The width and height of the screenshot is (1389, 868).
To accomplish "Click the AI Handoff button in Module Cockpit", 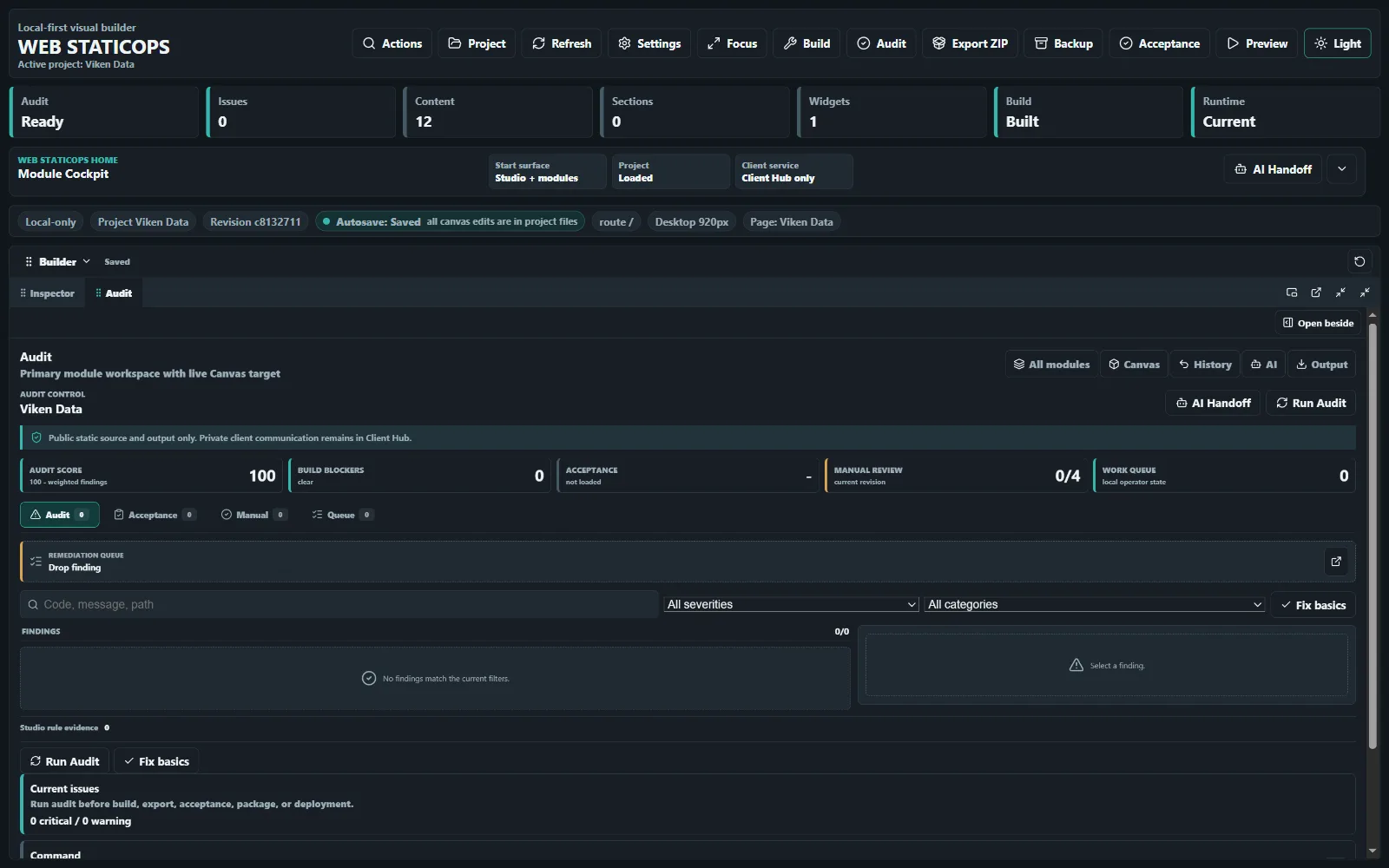I will click(1273, 169).
